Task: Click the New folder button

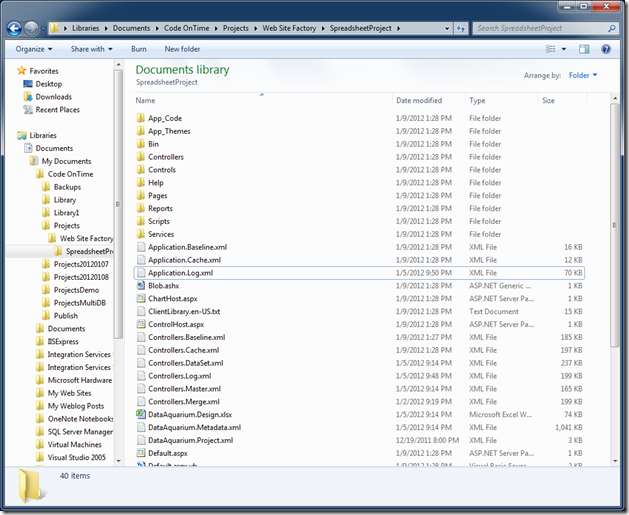Action: 182,49
